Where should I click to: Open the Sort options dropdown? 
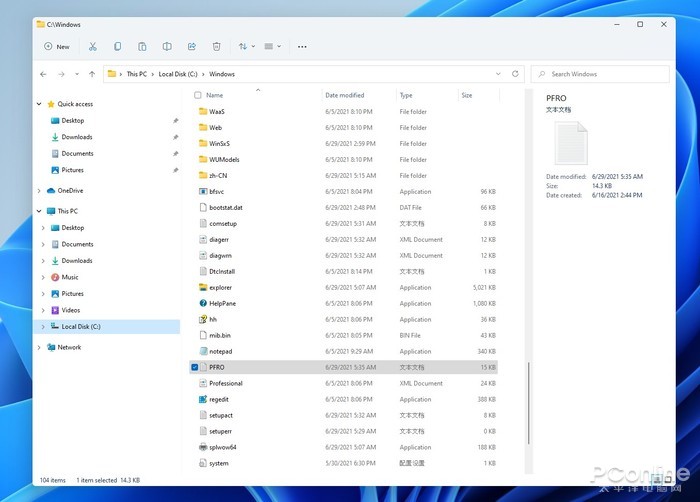click(246, 46)
